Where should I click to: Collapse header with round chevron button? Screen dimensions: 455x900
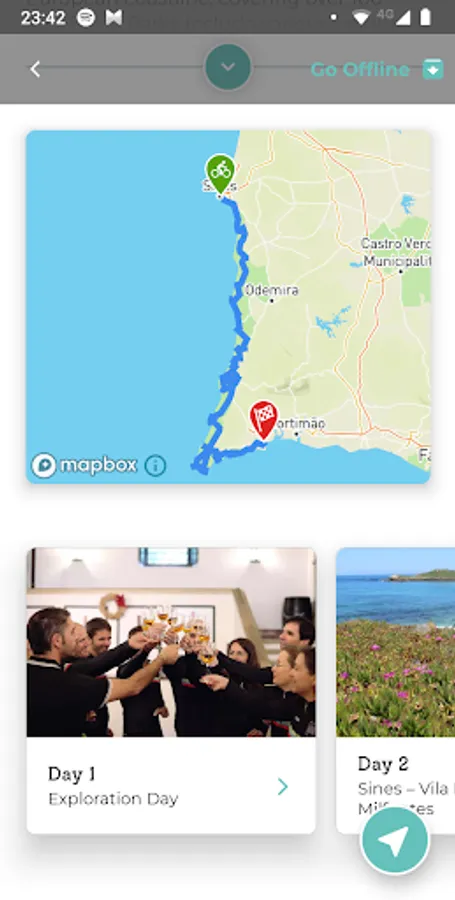click(x=228, y=67)
